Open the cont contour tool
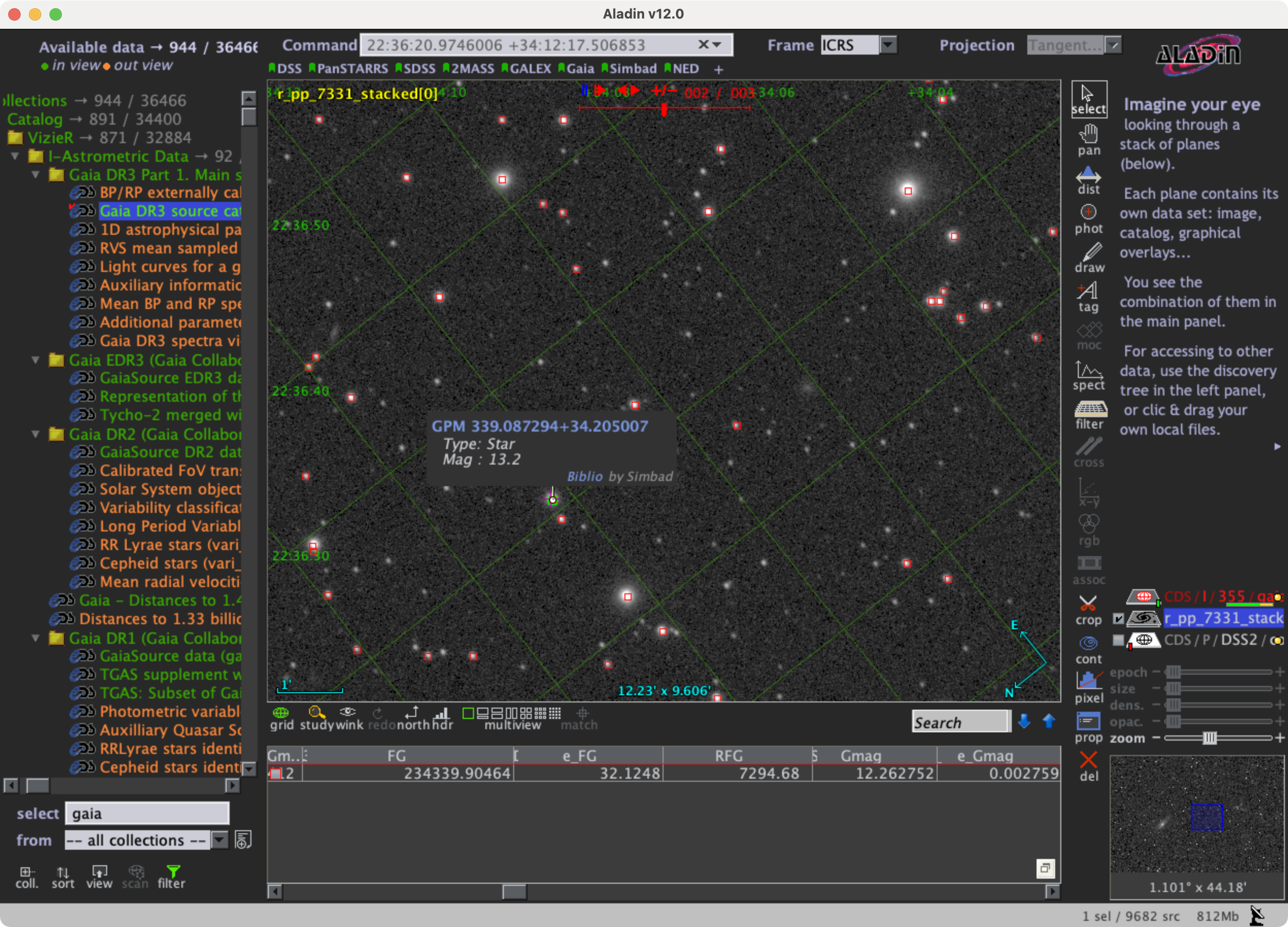1288x927 pixels. [x=1088, y=649]
